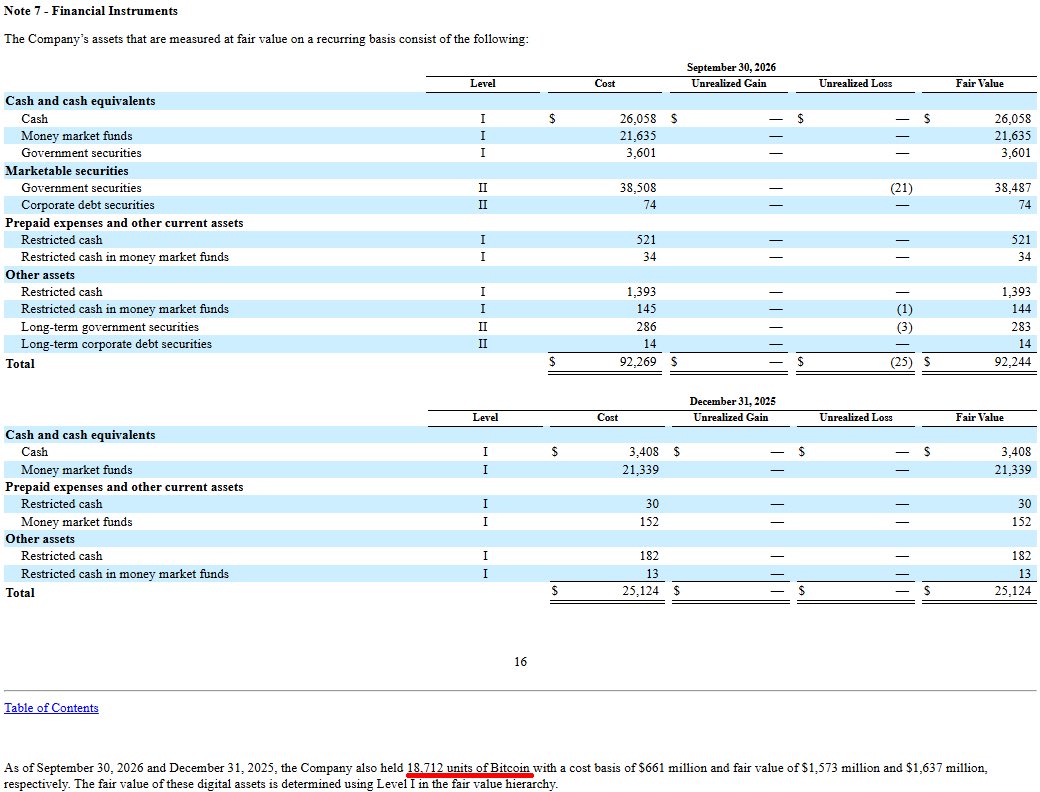Click the 'Long-term government securities' row label
This screenshot has width=1040, height=792.
[x=110, y=326]
